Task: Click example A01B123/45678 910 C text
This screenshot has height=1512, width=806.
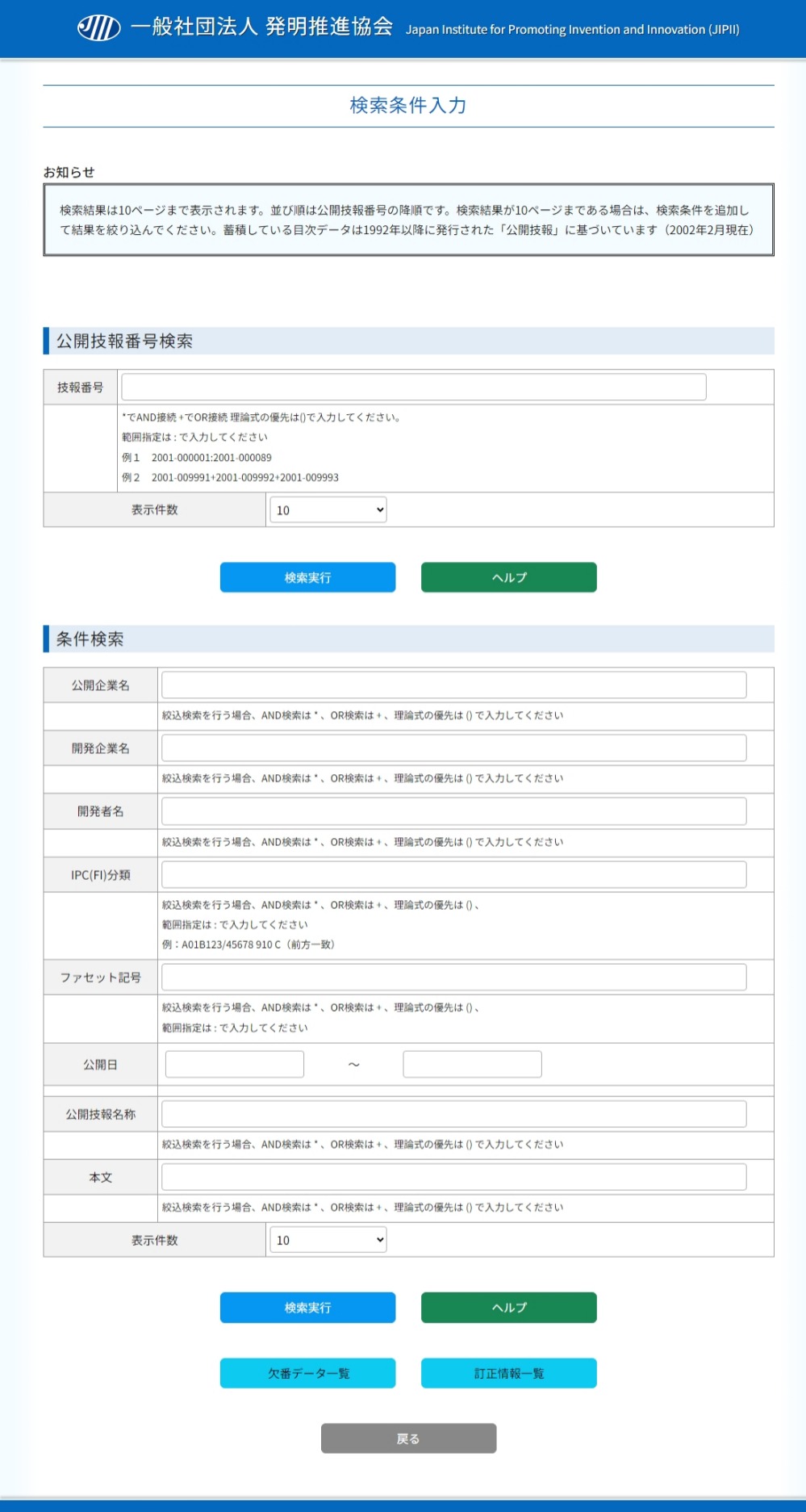Action: (232, 944)
